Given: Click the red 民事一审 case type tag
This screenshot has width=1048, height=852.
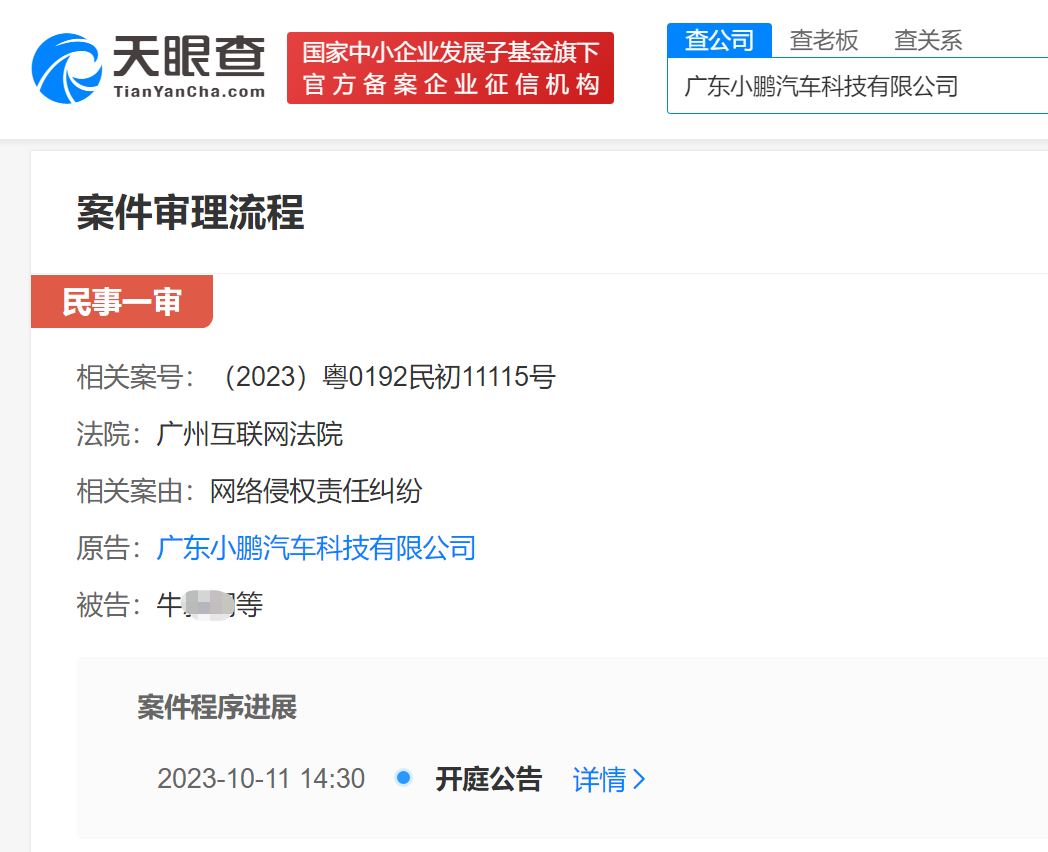Looking at the screenshot, I should tap(122, 300).
